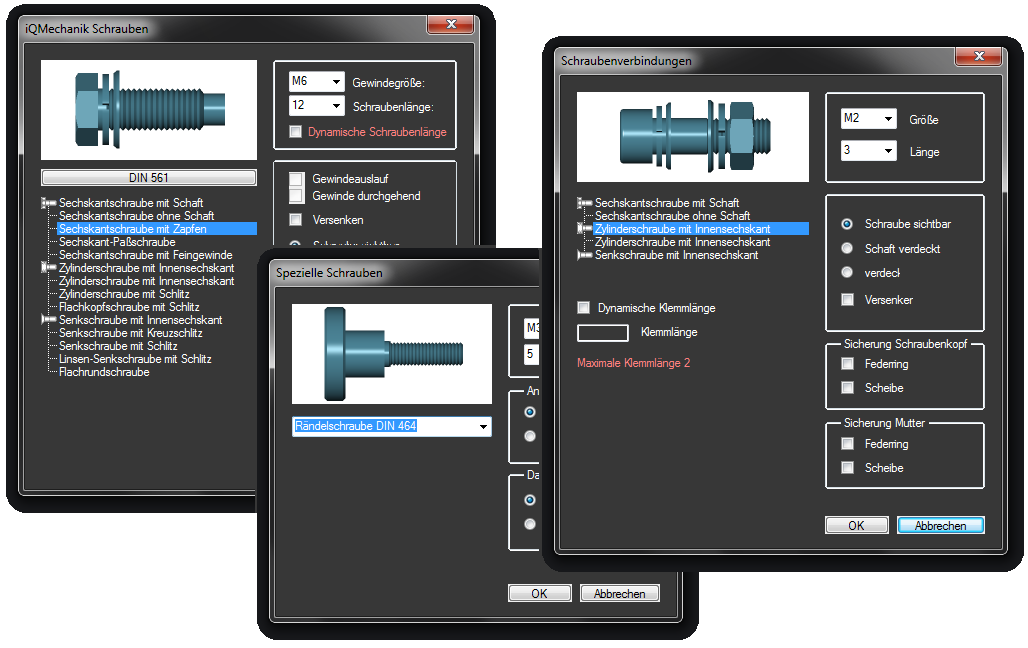Enable the Dynamische Schraubenlänge checkbox
The image size is (1028, 648).
point(295,132)
